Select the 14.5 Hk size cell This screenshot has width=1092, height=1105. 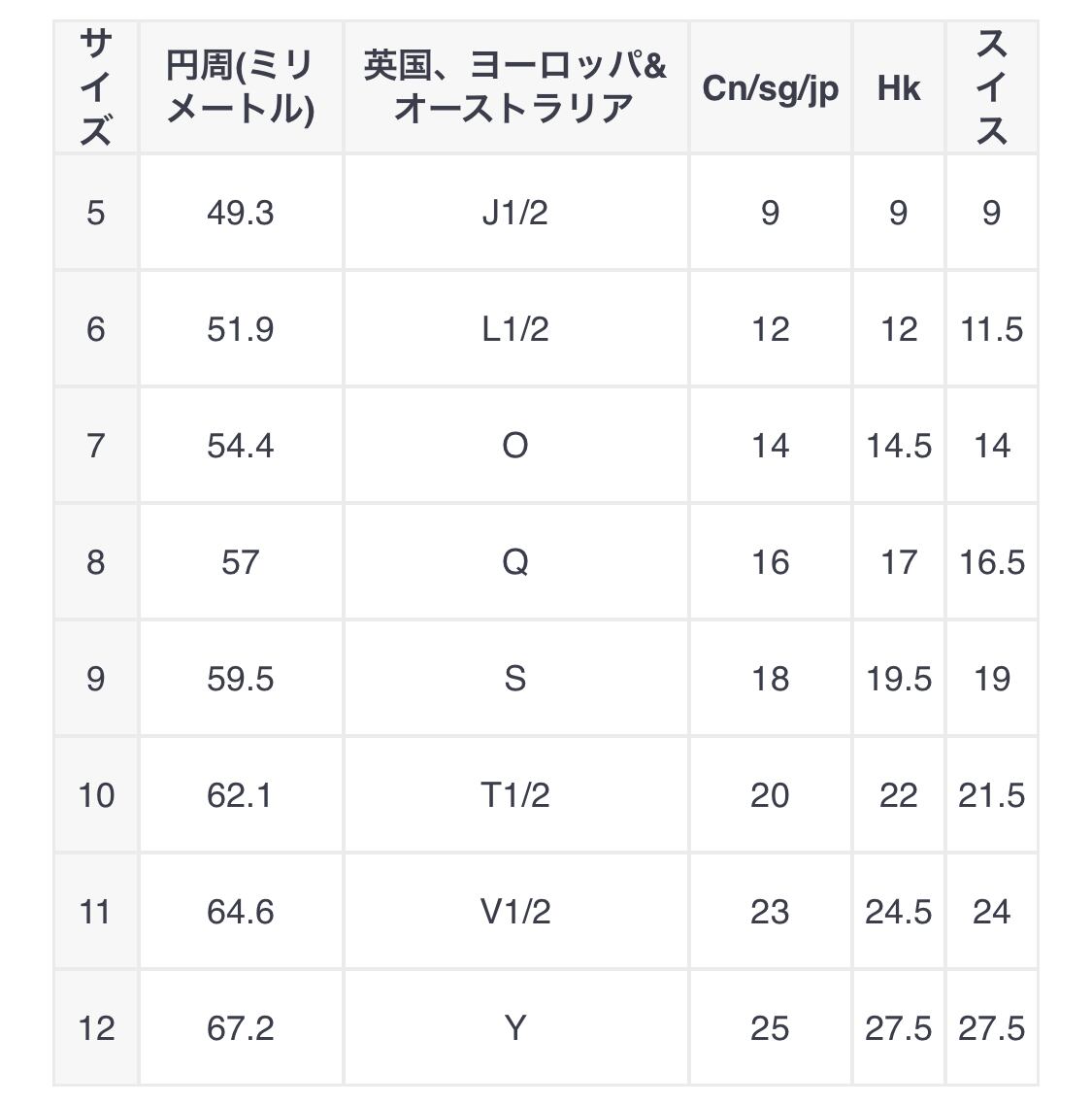coord(898,446)
